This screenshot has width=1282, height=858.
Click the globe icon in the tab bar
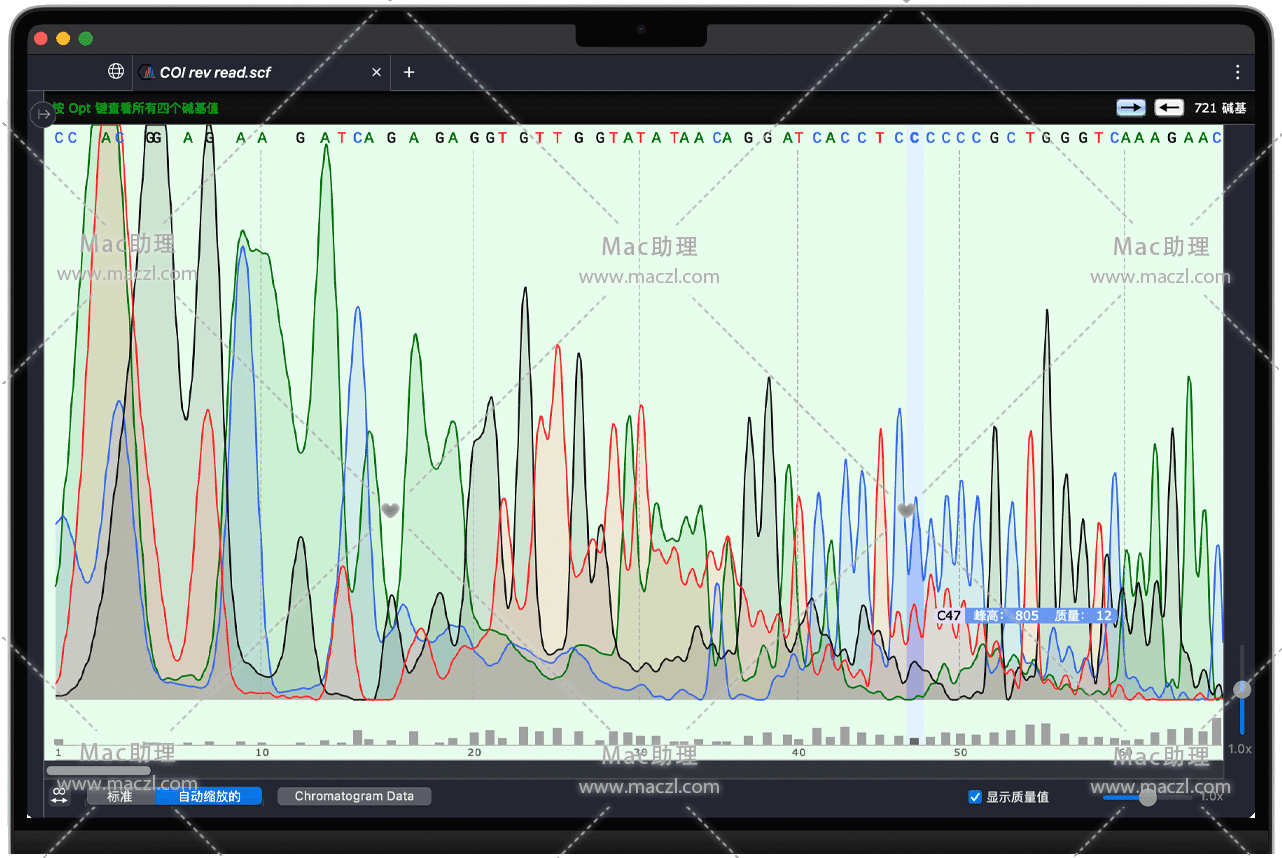click(116, 71)
